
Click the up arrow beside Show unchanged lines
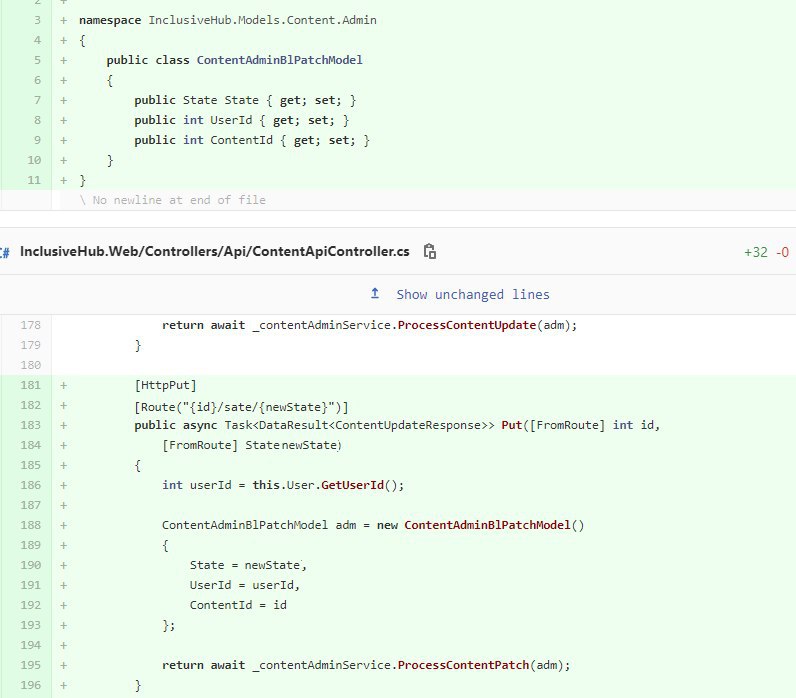[x=375, y=293]
